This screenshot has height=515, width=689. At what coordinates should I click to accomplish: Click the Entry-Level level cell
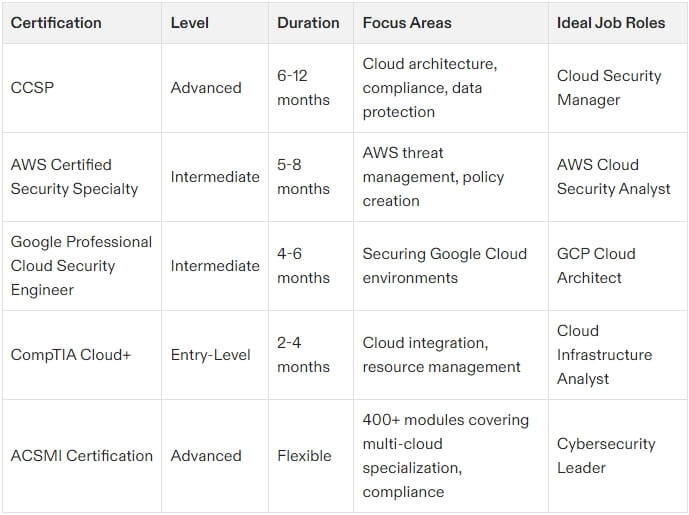[x=211, y=355]
